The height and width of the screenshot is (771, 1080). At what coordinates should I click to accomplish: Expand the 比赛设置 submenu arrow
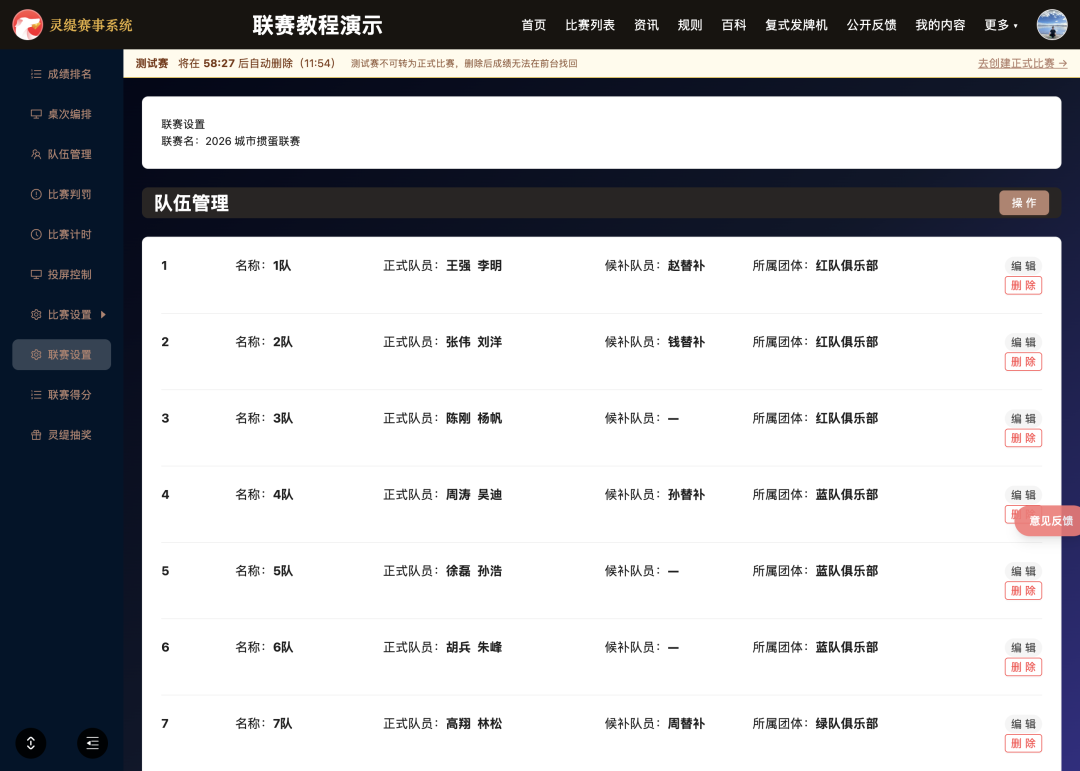tap(103, 315)
